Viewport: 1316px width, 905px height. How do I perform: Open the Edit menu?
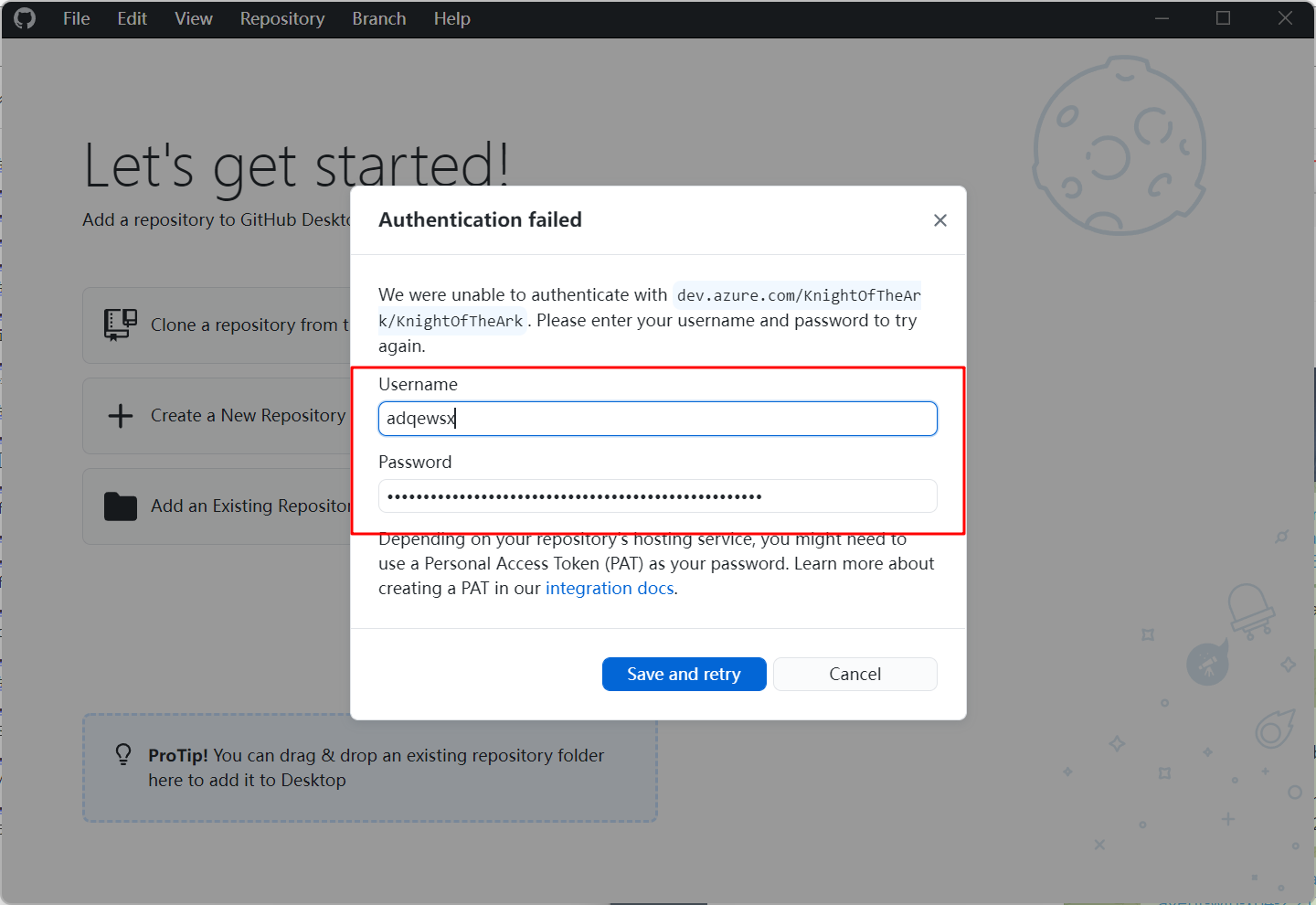click(132, 18)
